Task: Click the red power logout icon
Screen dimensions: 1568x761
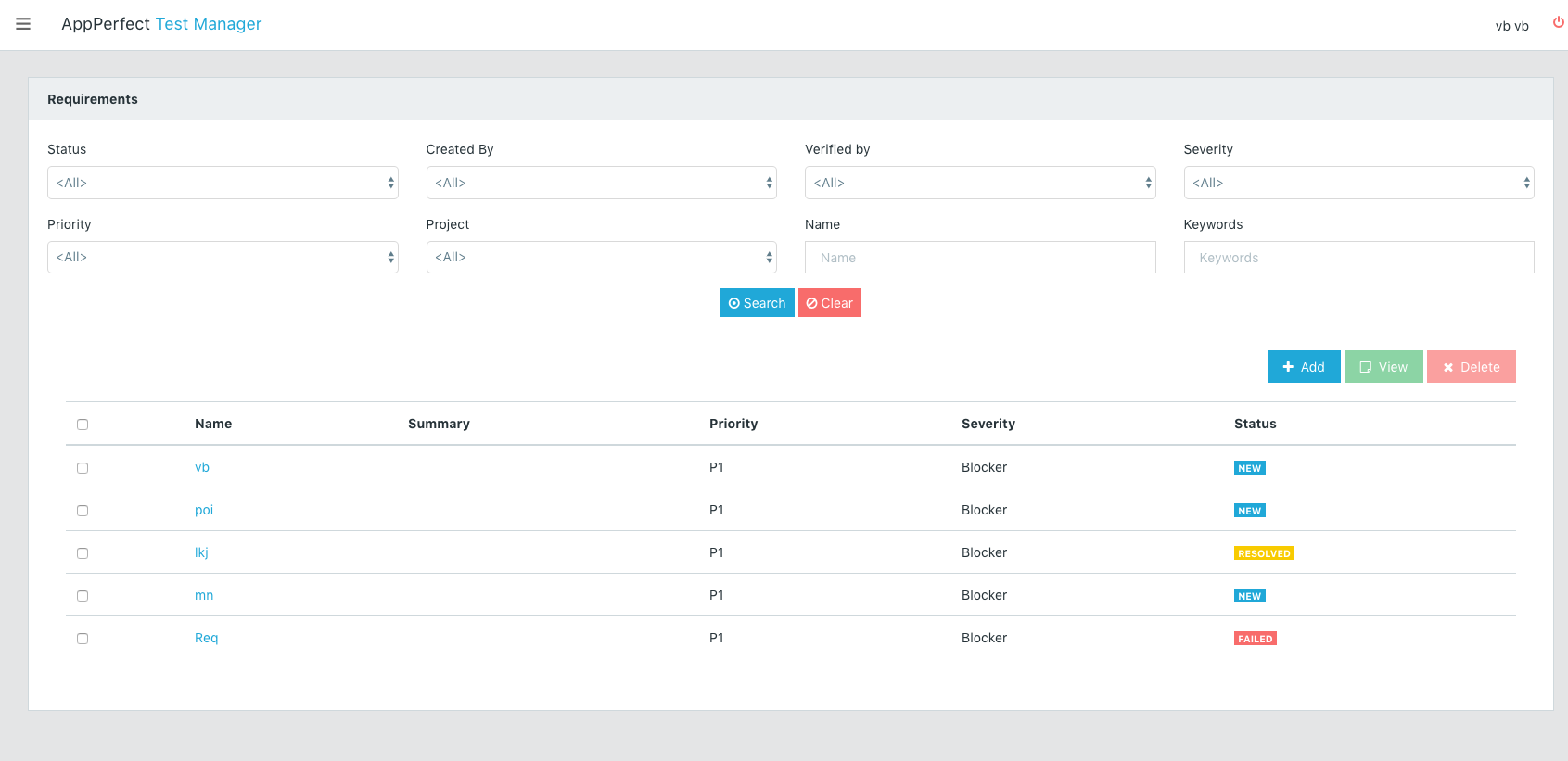Action: click(x=1559, y=22)
